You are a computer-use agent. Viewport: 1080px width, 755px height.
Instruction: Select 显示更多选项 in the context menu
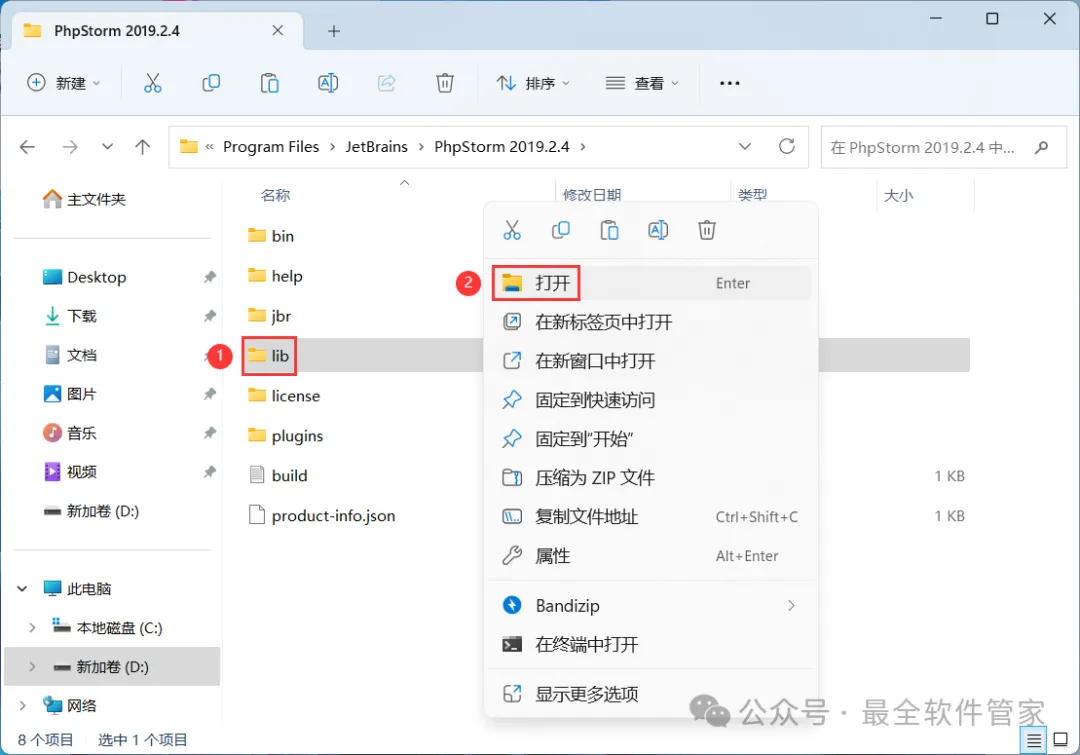pos(650,694)
